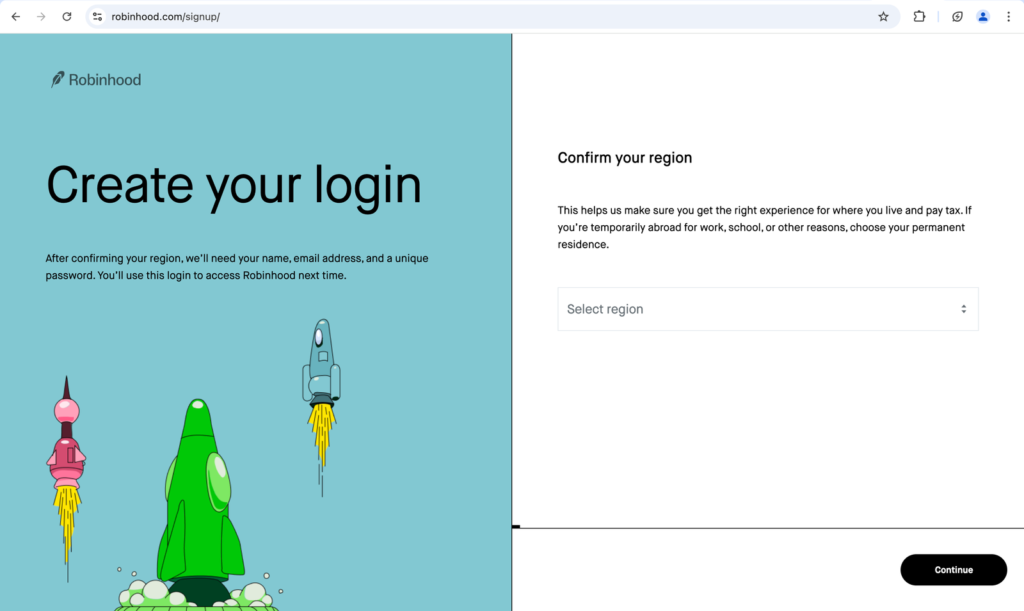The image size is (1024, 611).
Task: Open the Extensions puzzle icon
Action: 919,16
